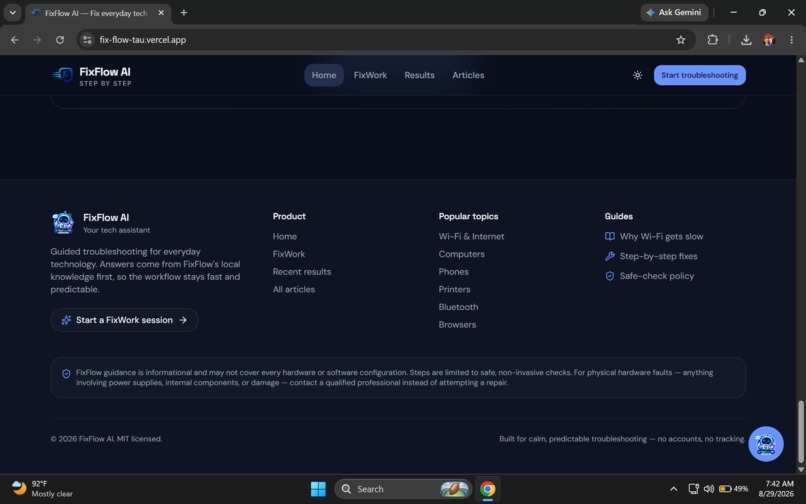Click the taskbar Search box

tap(402, 489)
